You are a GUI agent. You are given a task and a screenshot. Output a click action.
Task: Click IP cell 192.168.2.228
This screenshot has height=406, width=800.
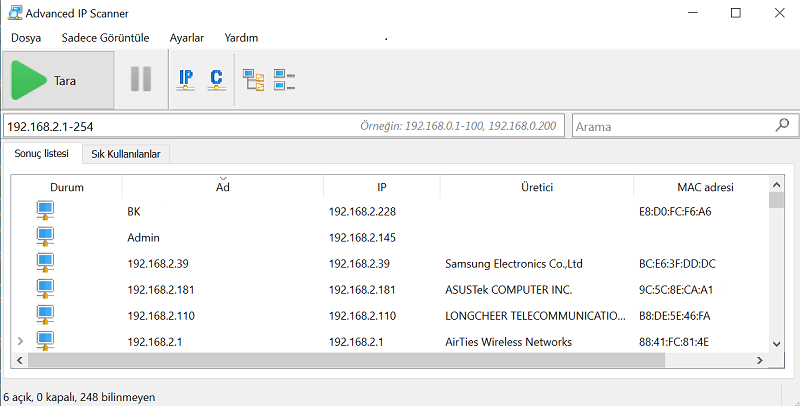tap(362, 211)
